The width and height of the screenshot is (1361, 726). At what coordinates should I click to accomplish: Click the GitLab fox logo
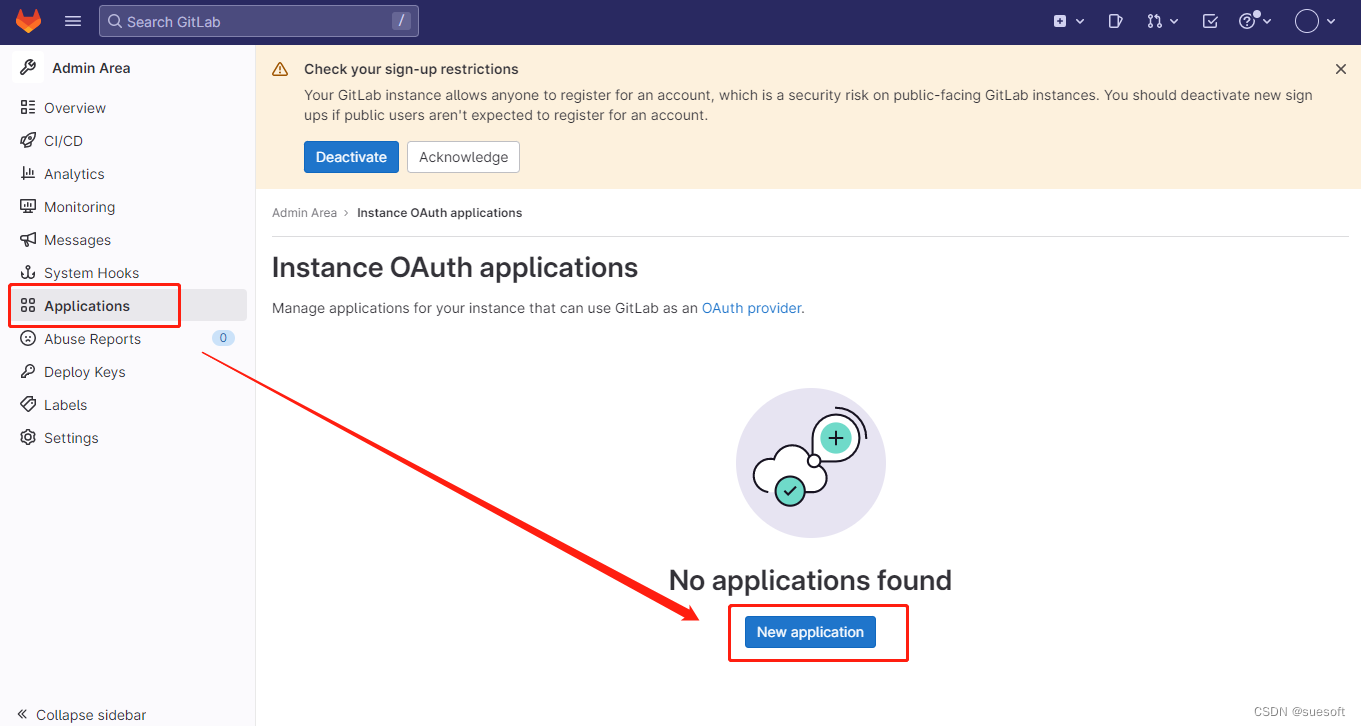(28, 21)
